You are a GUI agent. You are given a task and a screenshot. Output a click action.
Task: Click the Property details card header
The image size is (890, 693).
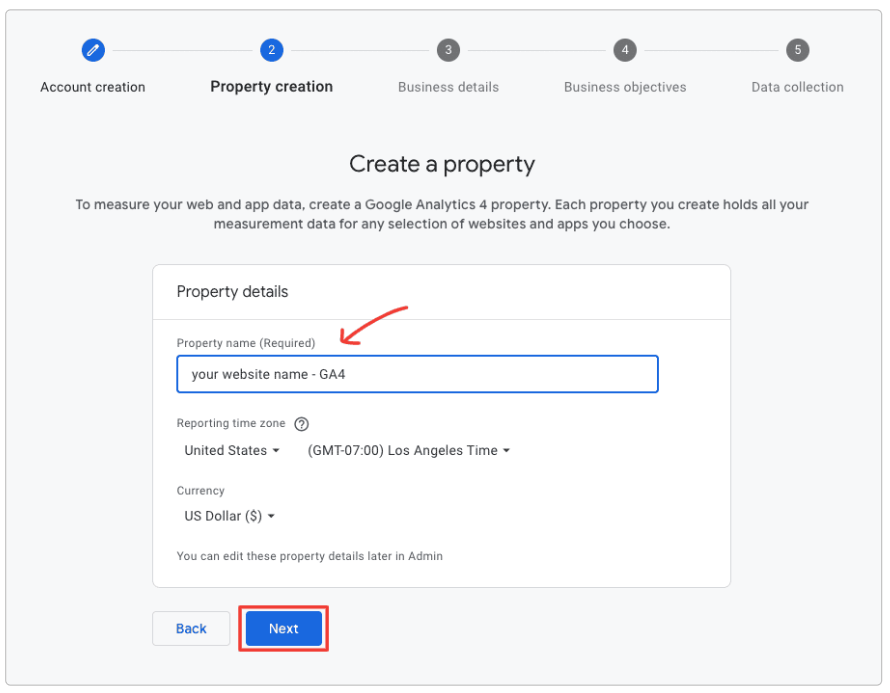[x=232, y=291]
